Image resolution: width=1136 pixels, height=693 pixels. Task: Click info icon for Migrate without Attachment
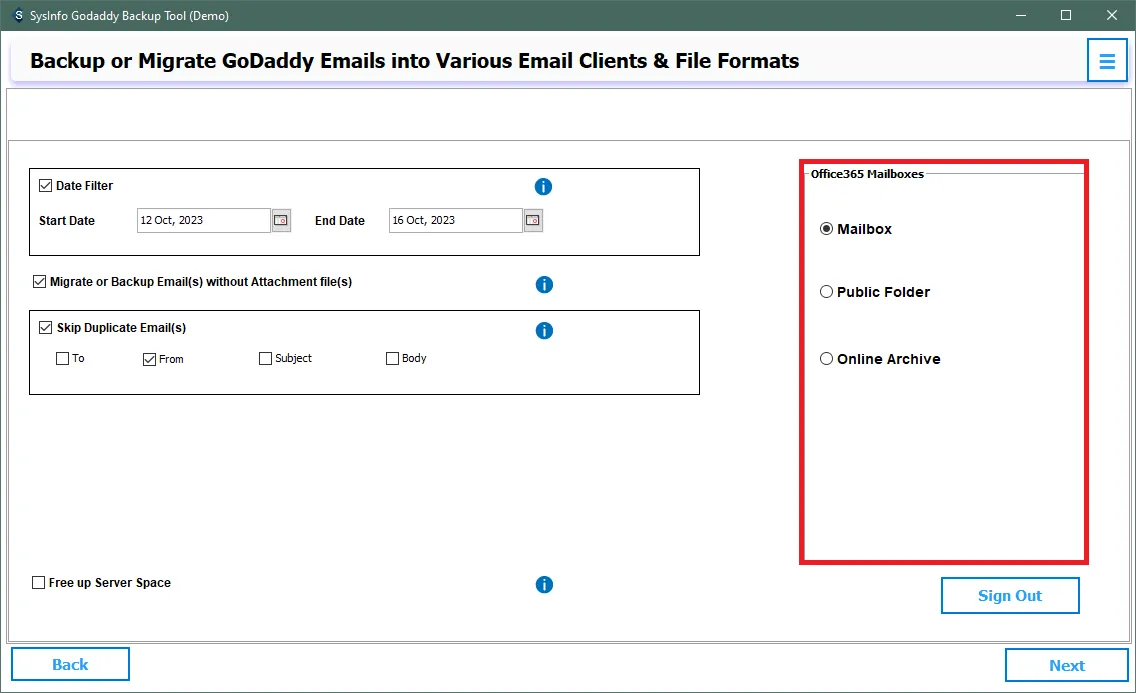(544, 285)
